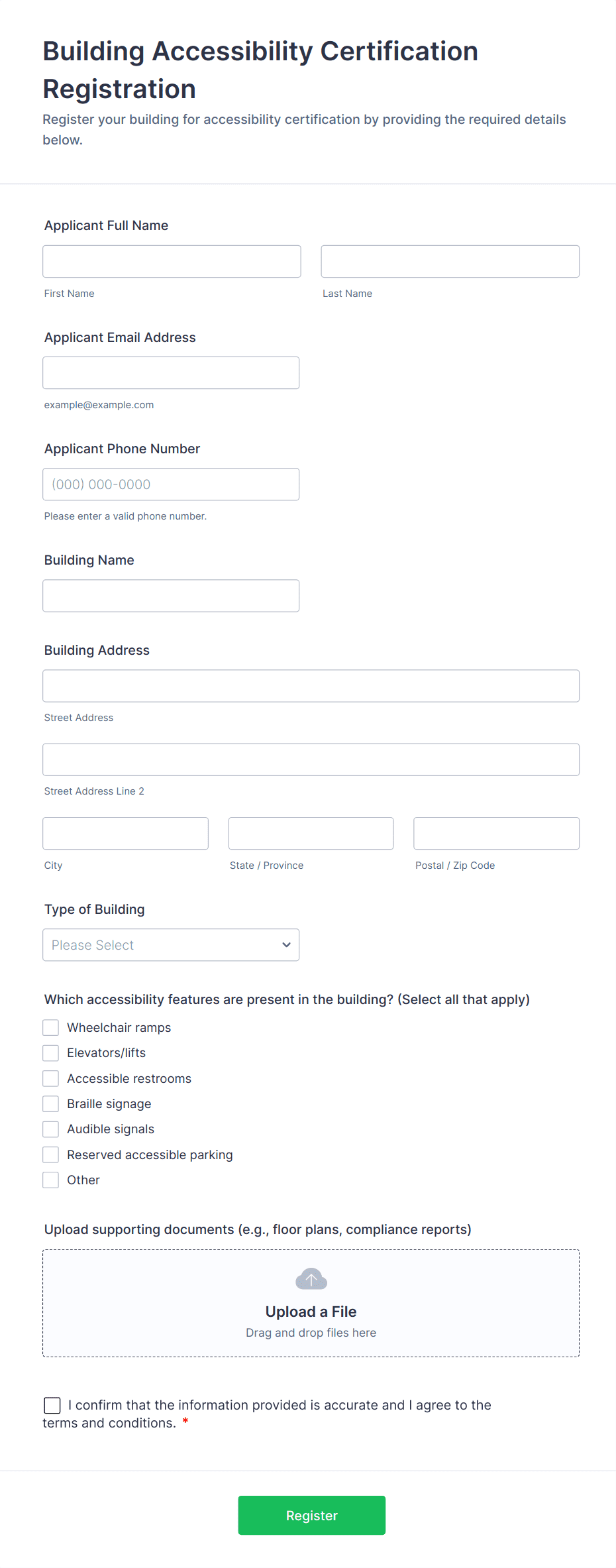The image size is (616, 1568).
Task: Select the Braille signage checkbox
Action: tap(50, 1103)
